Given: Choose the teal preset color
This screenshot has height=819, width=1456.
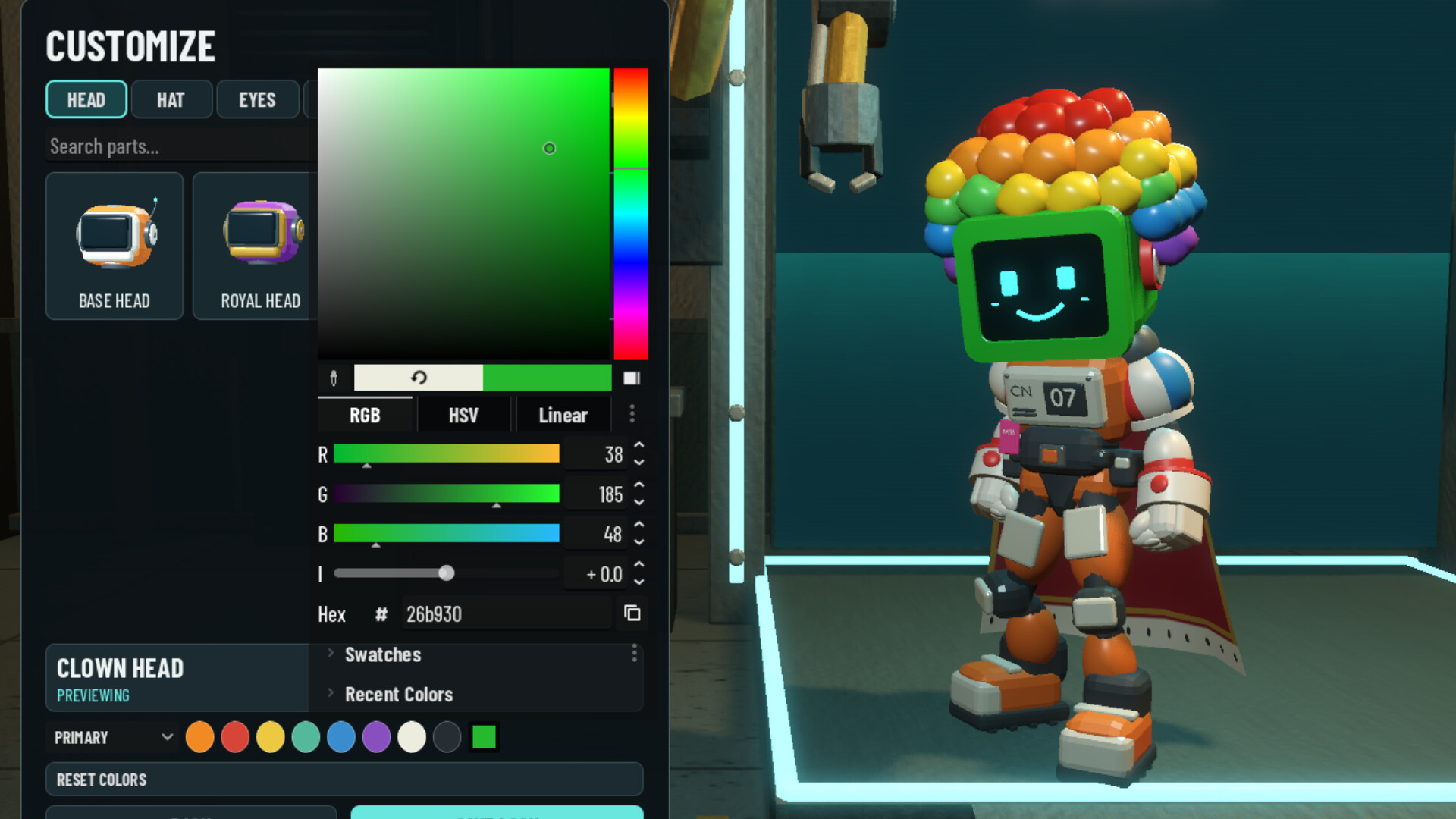Looking at the screenshot, I should click(x=306, y=737).
